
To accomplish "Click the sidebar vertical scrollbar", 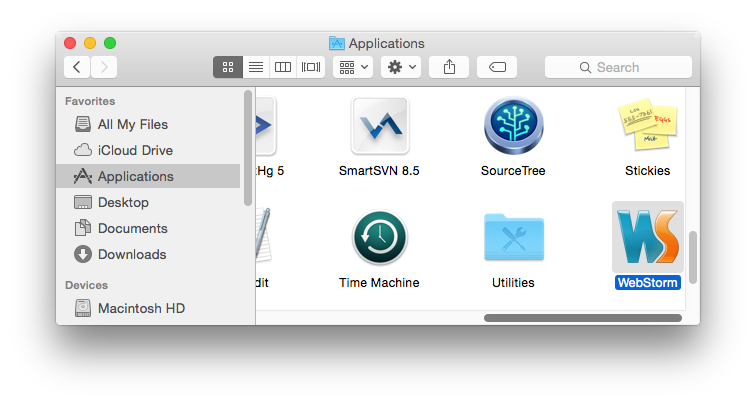I will pyautogui.click(x=248, y=148).
